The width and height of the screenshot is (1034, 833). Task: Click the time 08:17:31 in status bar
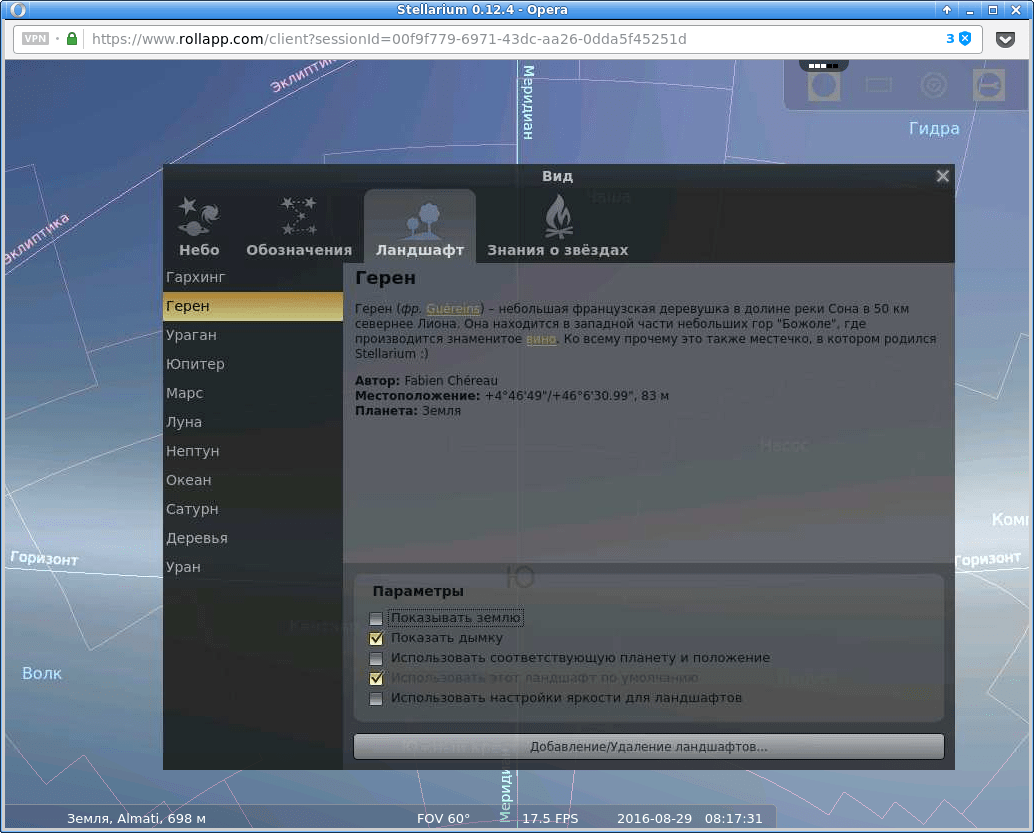[x=733, y=818]
